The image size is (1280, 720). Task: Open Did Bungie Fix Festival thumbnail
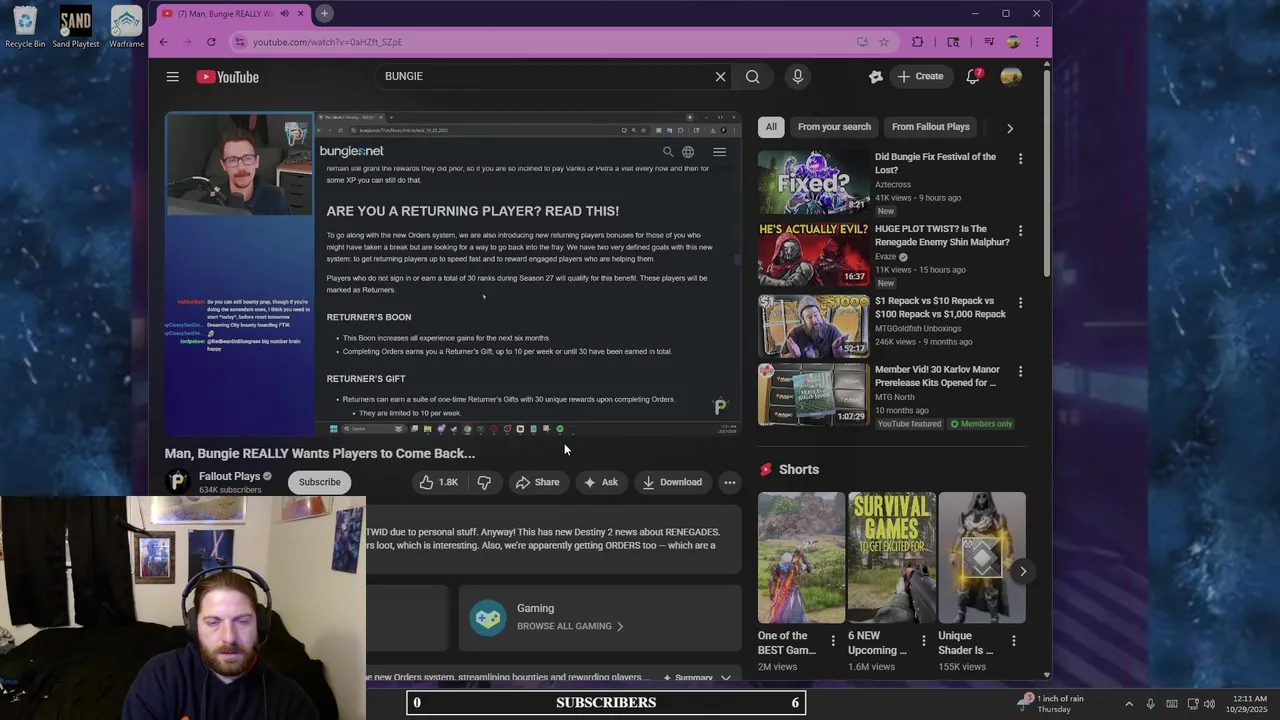pyautogui.click(x=813, y=182)
